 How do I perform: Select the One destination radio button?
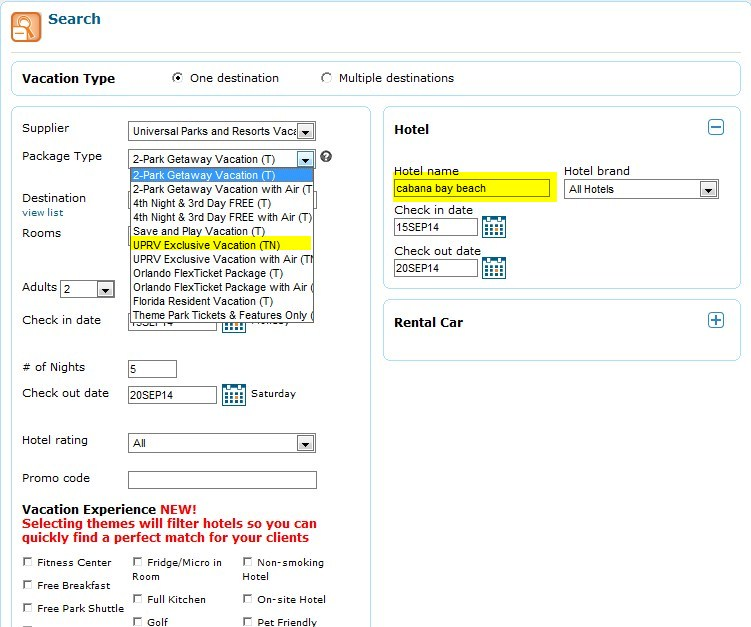point(178,78)
